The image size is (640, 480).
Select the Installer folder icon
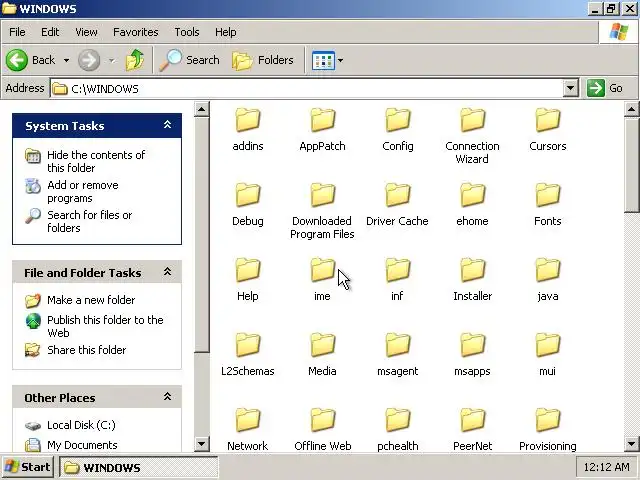472,270
